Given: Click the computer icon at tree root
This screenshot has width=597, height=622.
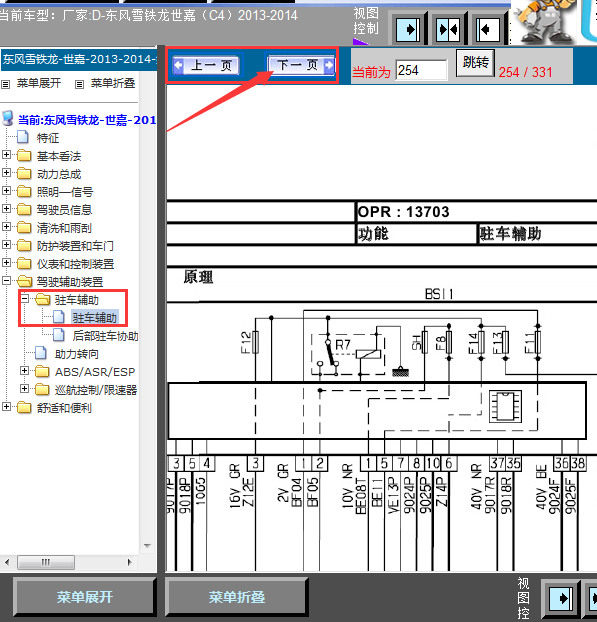Looking at the screenshot, I should (x=8, y=118).
